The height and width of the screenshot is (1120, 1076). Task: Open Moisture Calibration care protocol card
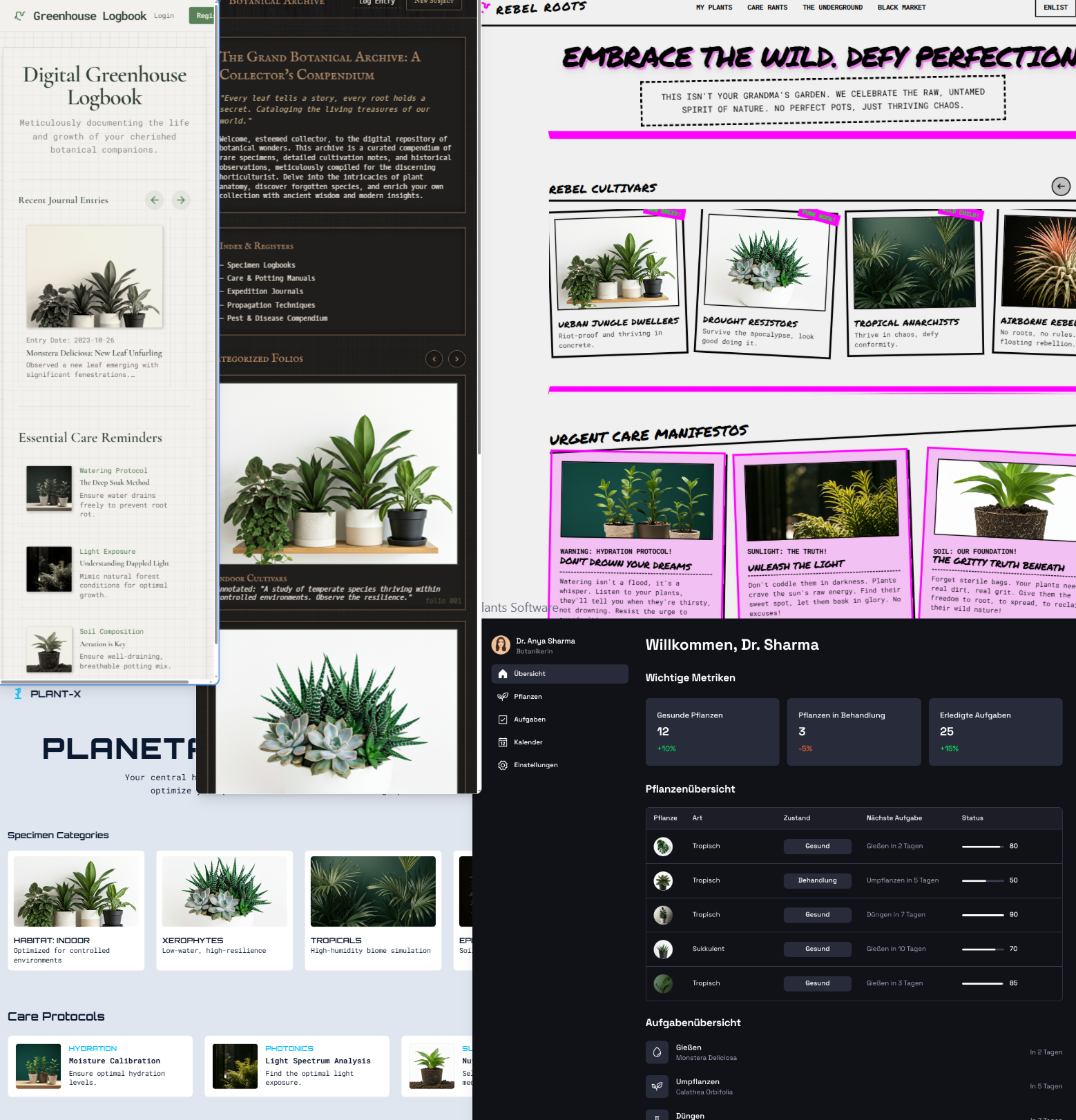point(100,1066)
